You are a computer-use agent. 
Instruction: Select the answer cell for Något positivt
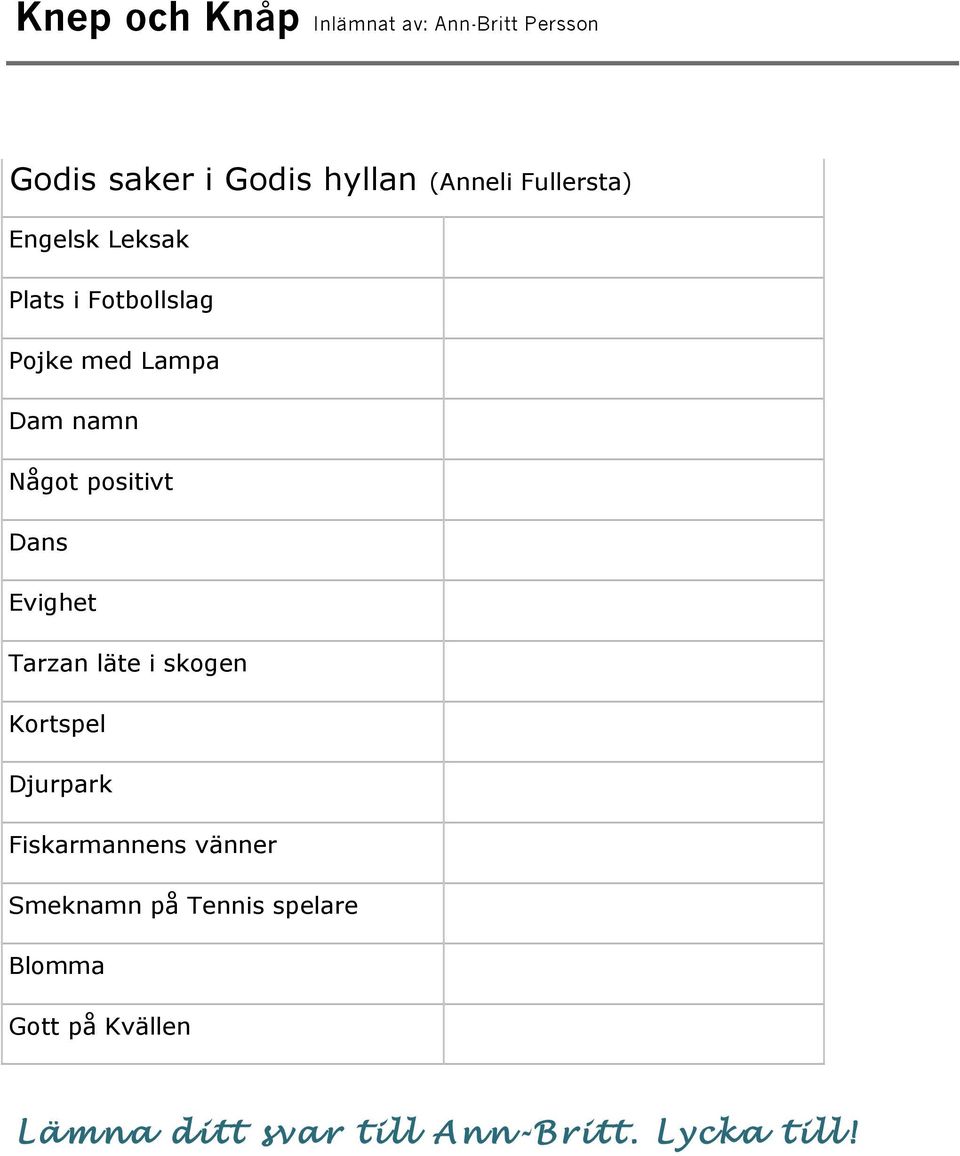click(633, 490)
